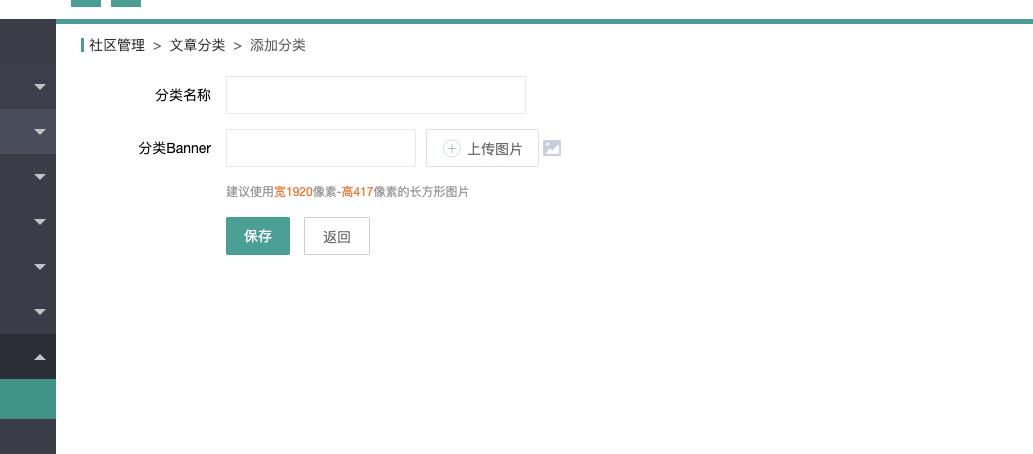Expand the lighter highlighted sidebar row's down arrow
The image size is (1033, 454).
(x=40, y=132)
